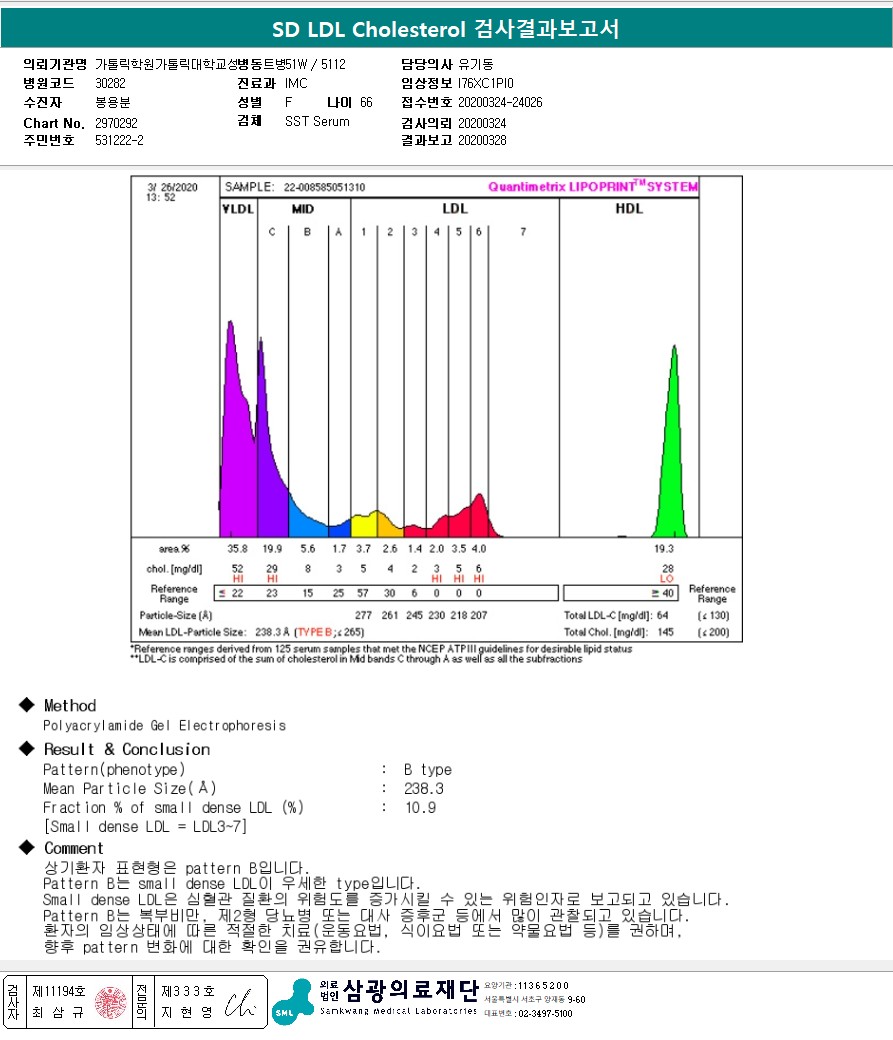Click the comment line 상기환자 표현형은 pattern B입니다
This screenshot has width=893, height=1040.
[x=176, y=868]
